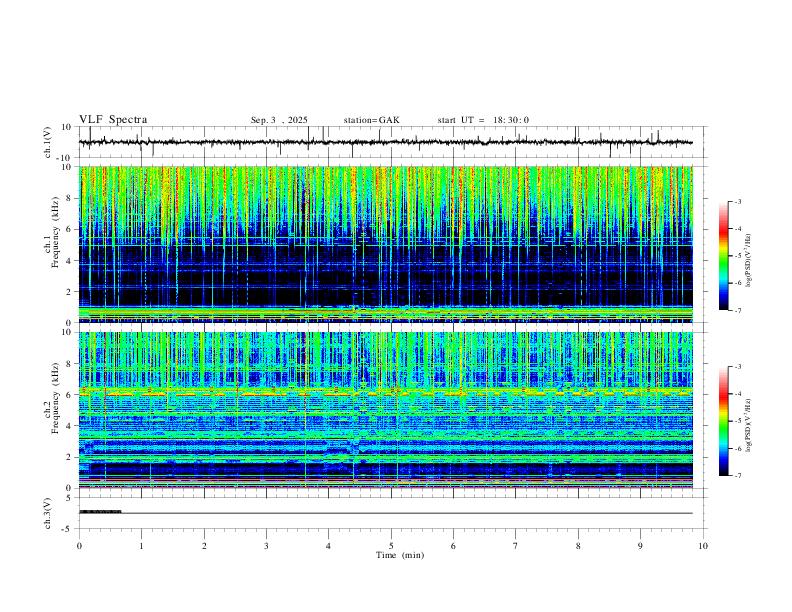The height and width of the screenshot is (612, 792).
Task: Click the "10" tick on the time axis
Action: (x=703, y=546)
